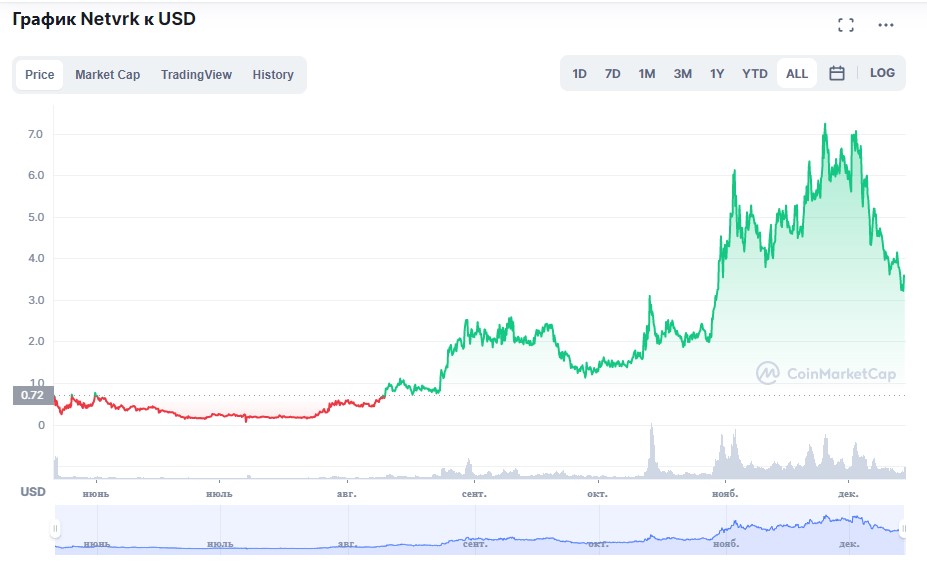Viewport: 927px width, 564px height.
Task: Select the 1M time range
Action: coord(647,74)
